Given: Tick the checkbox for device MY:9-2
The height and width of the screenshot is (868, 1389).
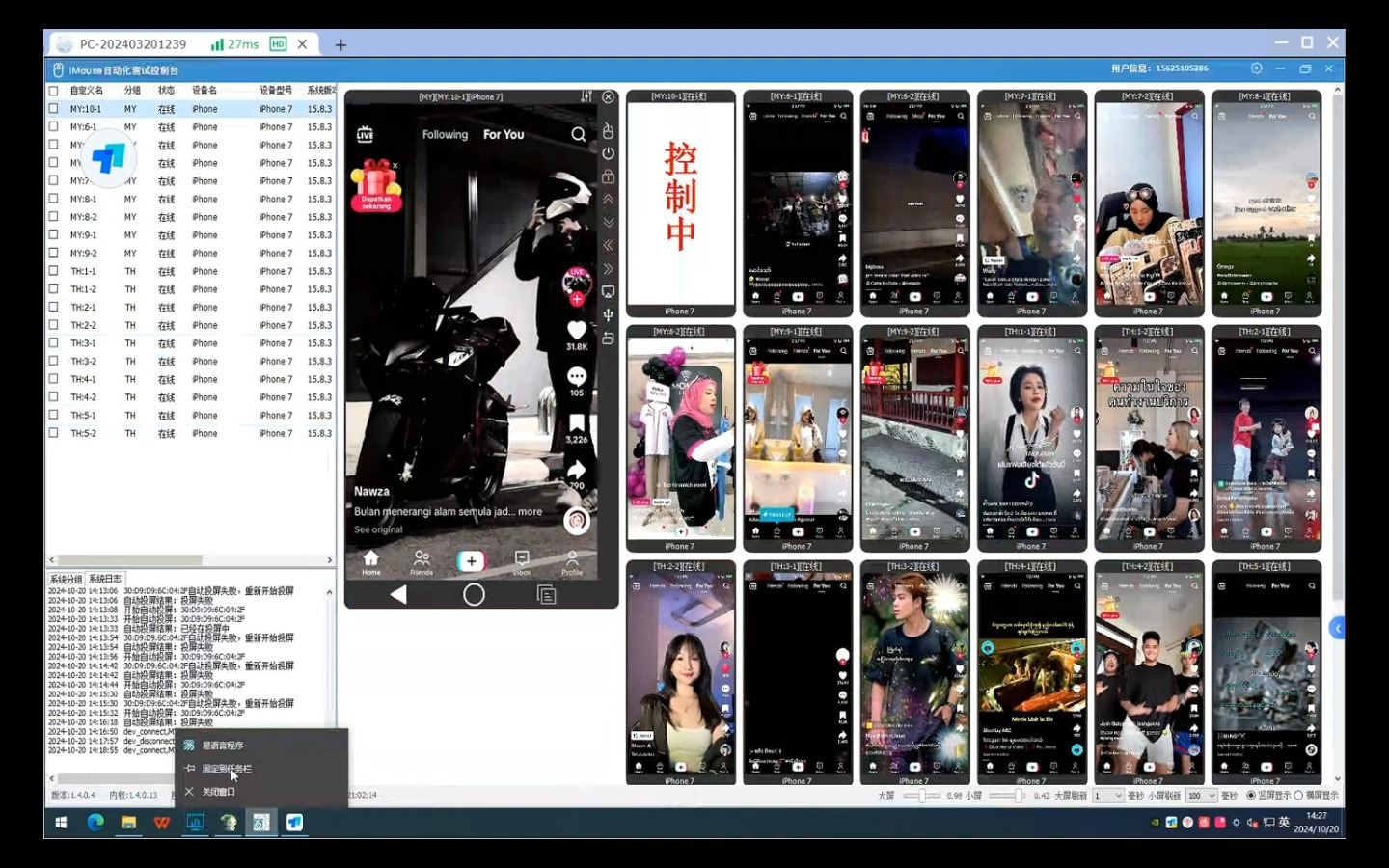Looking at the screenshot, I should tap(54, 253).
